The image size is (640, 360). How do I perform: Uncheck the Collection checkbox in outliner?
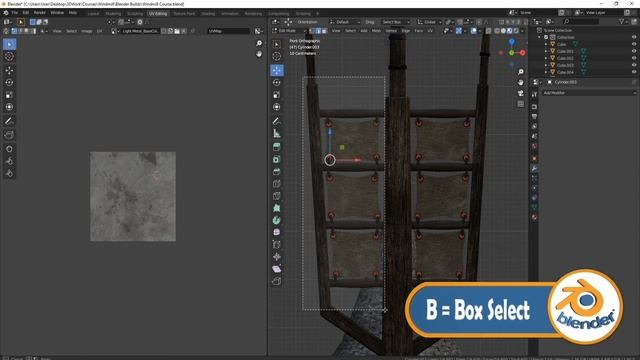click(x=546, y=37)
